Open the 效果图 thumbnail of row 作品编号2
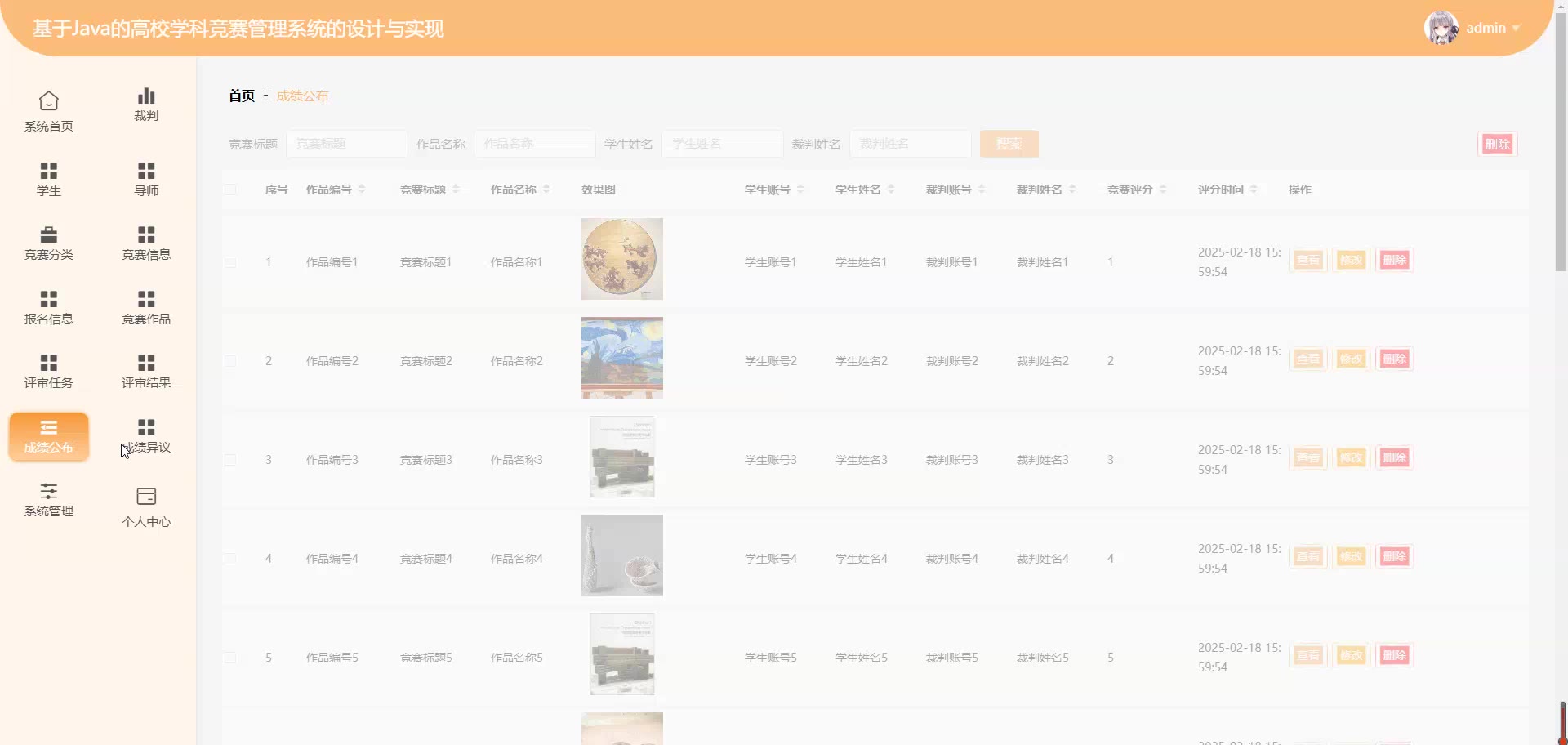Viewport: 1568px width, 745px height. tap(622, 358)
